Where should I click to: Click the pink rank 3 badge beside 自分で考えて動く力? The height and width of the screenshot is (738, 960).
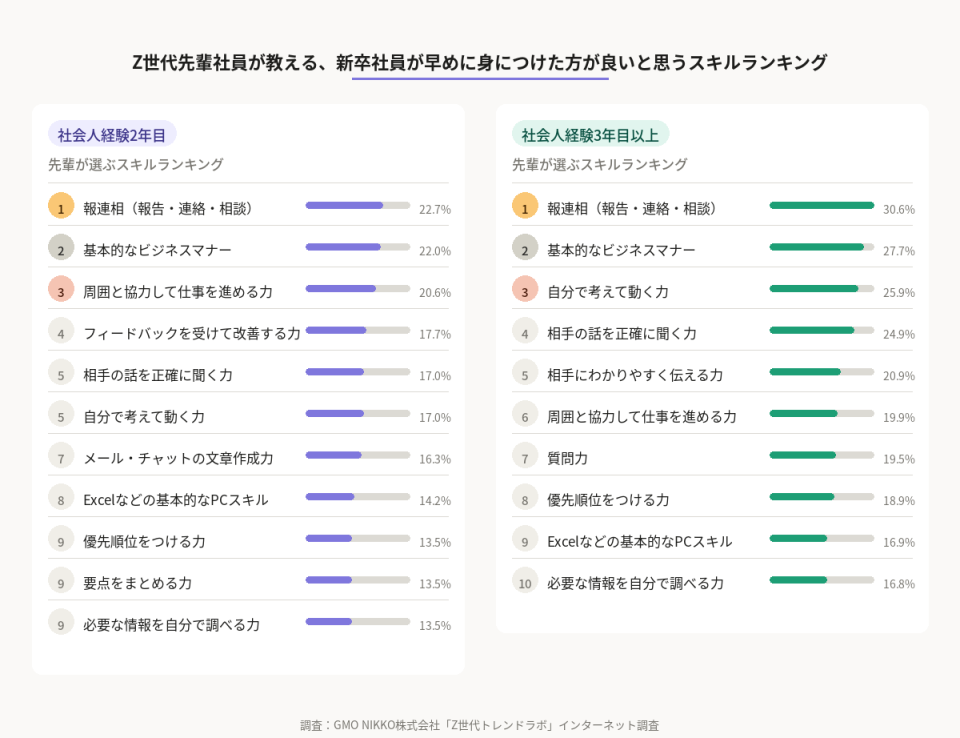click(x=525, y=290)
